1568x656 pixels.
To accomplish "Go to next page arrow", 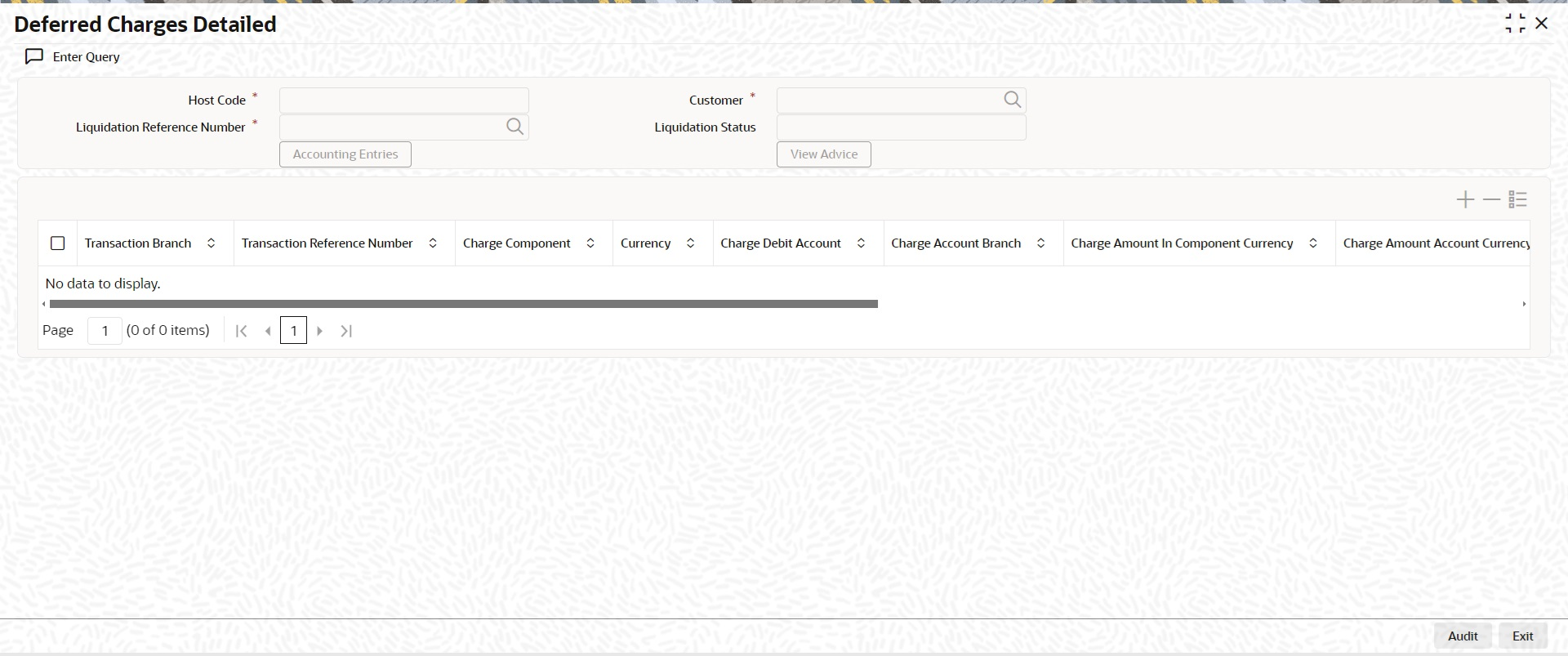I will [x=319, y=331].
